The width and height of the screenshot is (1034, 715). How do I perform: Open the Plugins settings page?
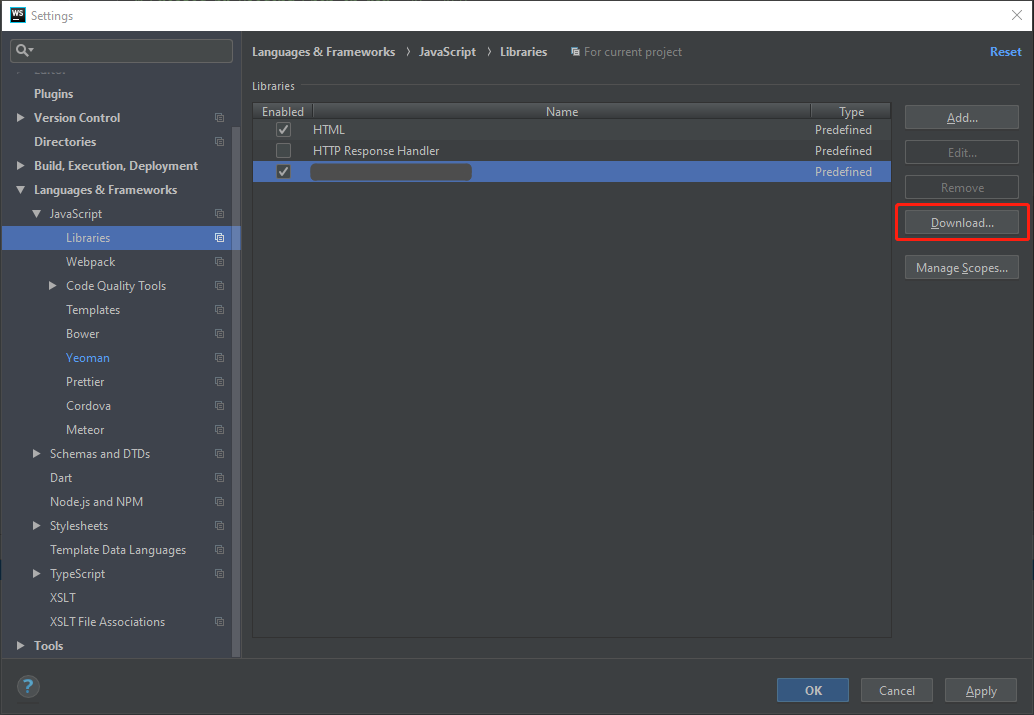click(53, 94)
